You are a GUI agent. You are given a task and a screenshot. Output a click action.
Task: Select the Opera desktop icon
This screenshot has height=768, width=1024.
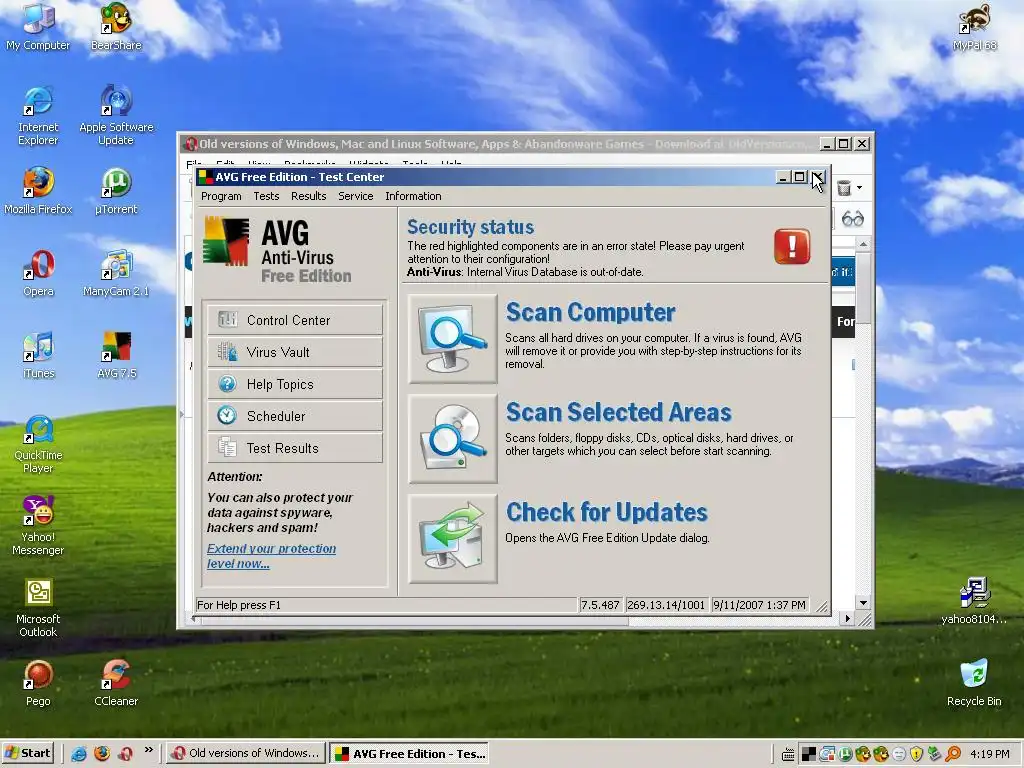[x=38, y=273]
